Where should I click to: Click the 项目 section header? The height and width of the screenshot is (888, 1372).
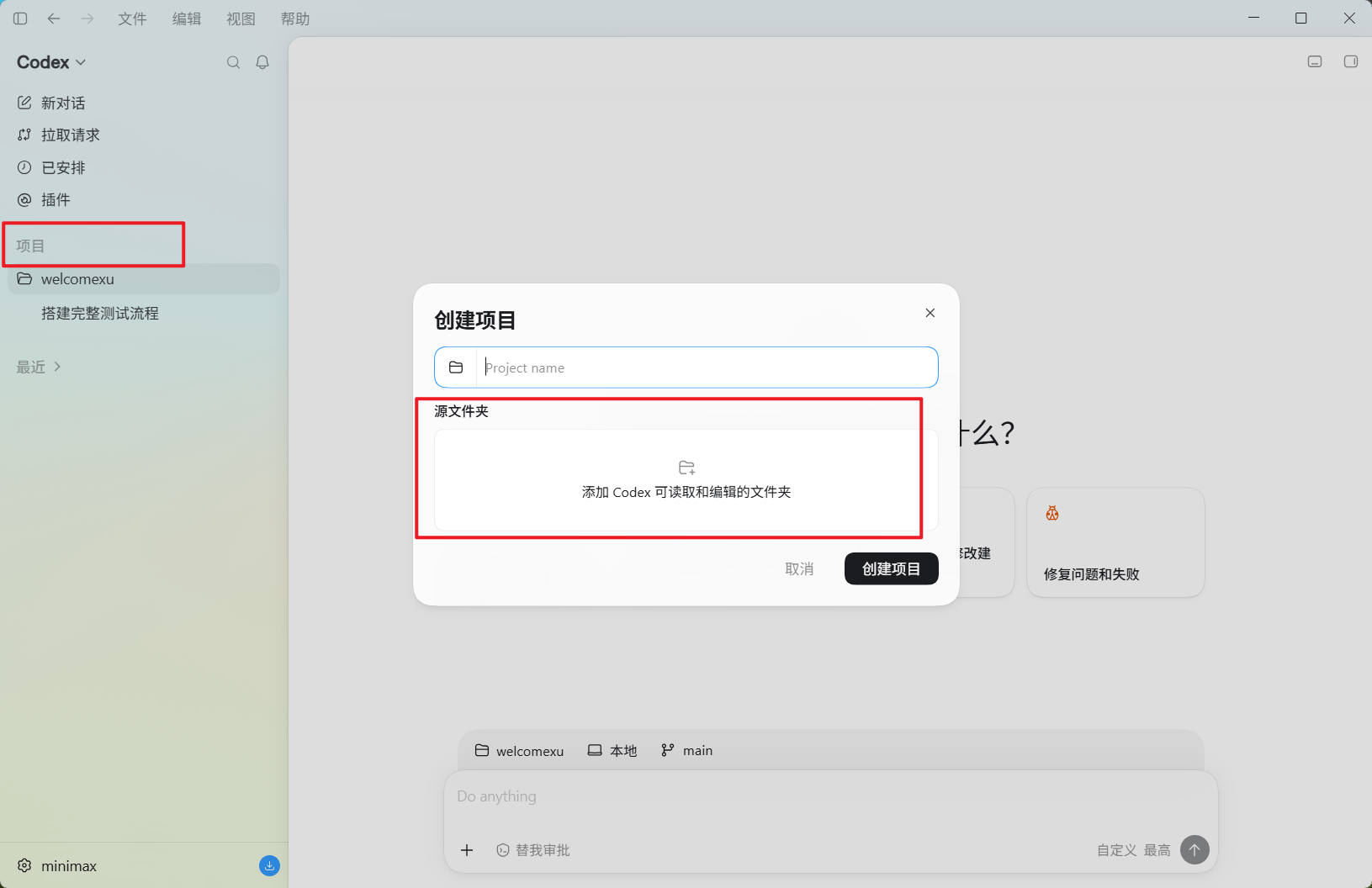coord(30,246)
